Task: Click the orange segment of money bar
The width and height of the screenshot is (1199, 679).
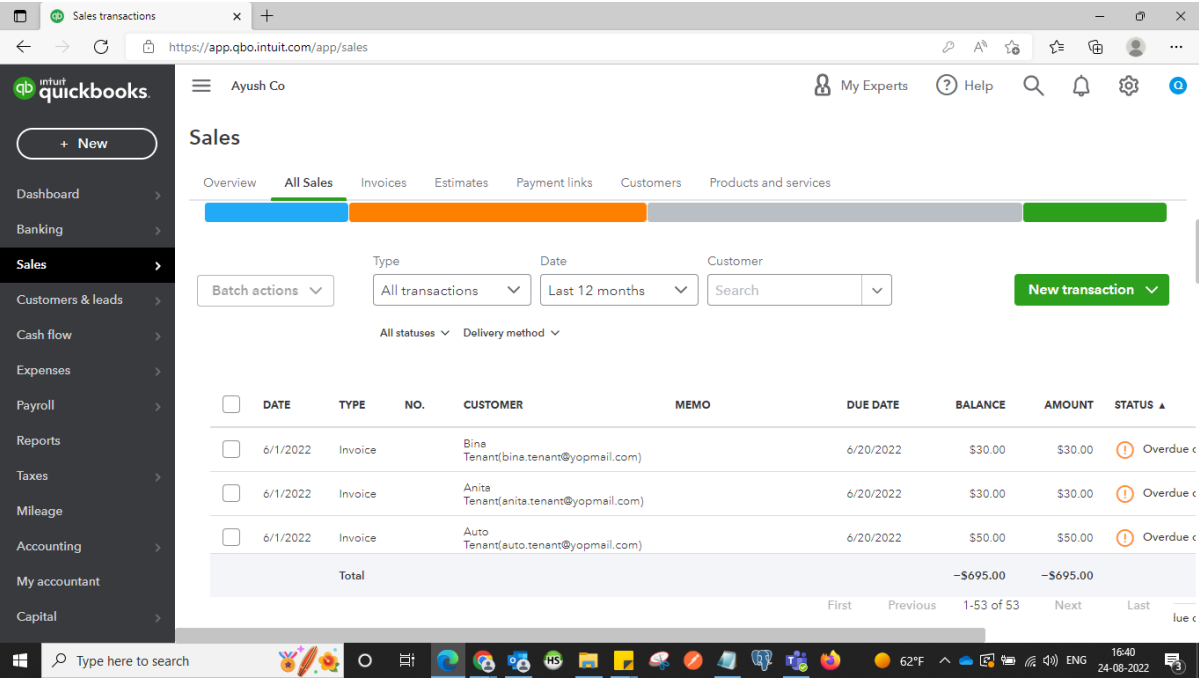Action: [x=497, y=212]
